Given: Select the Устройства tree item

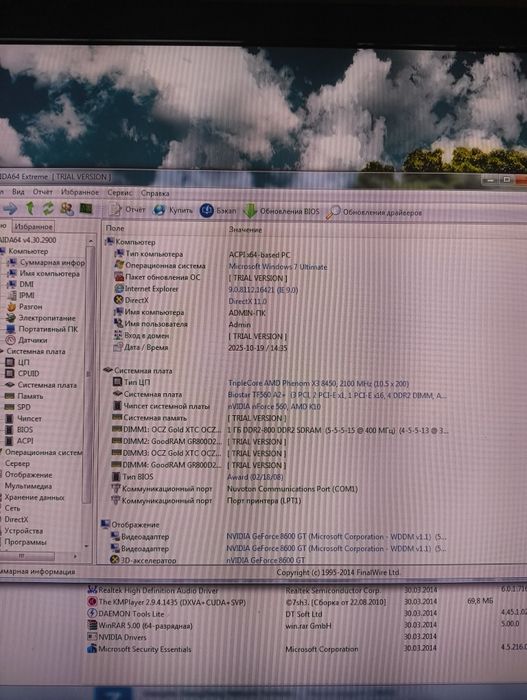Looking at the screenshot, I should [23, 531].
